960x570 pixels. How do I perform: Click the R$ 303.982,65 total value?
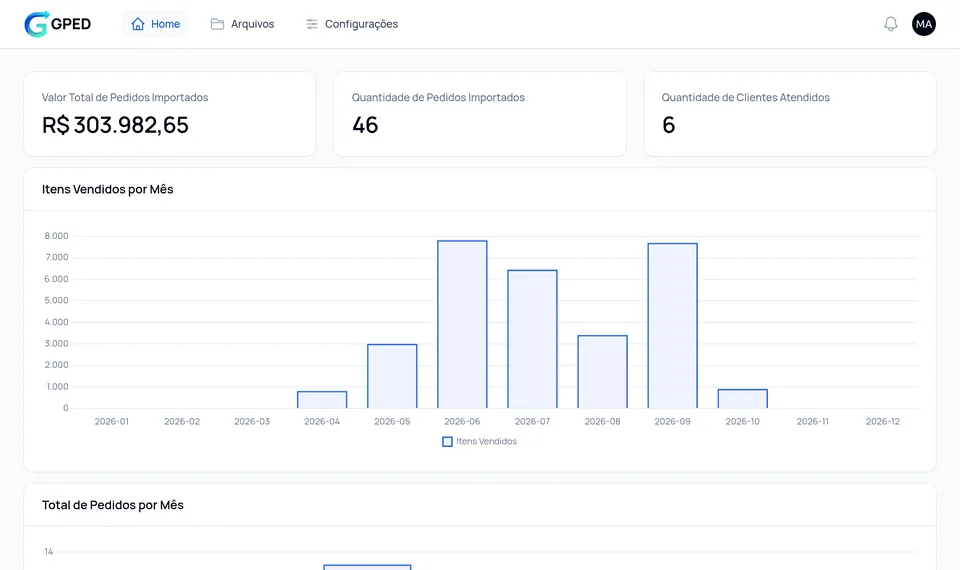click(x=115, y=125)
